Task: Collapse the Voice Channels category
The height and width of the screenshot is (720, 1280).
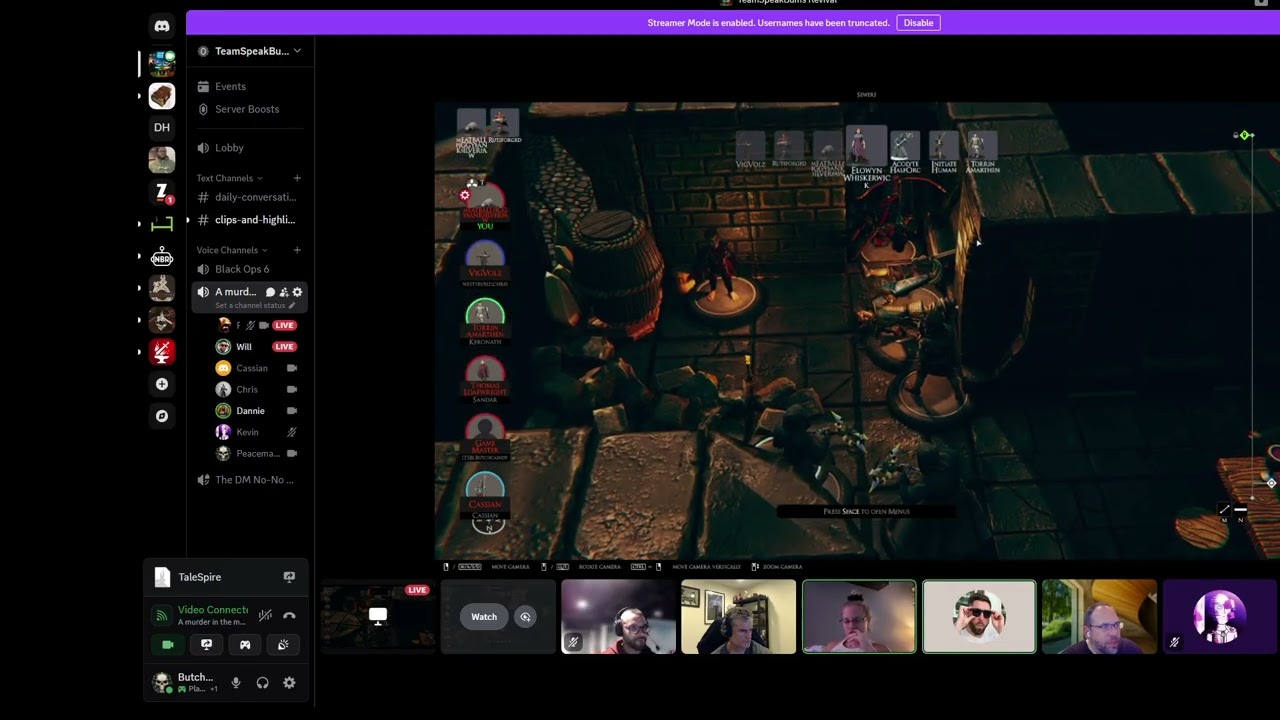Action: (232, 250)
